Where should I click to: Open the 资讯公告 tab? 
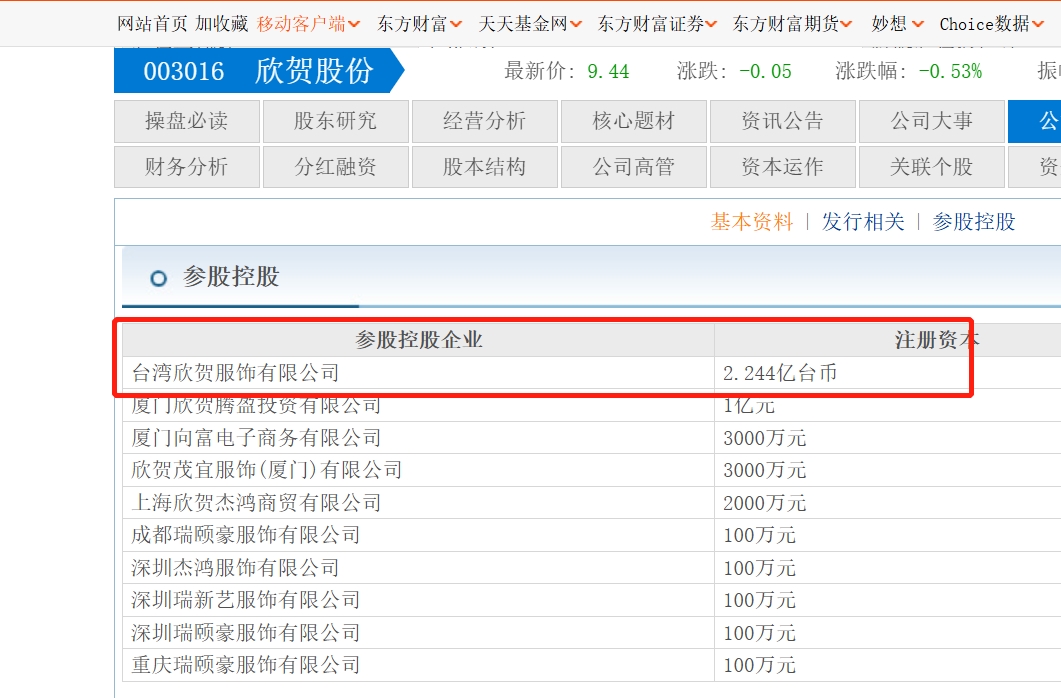[783, 121]
